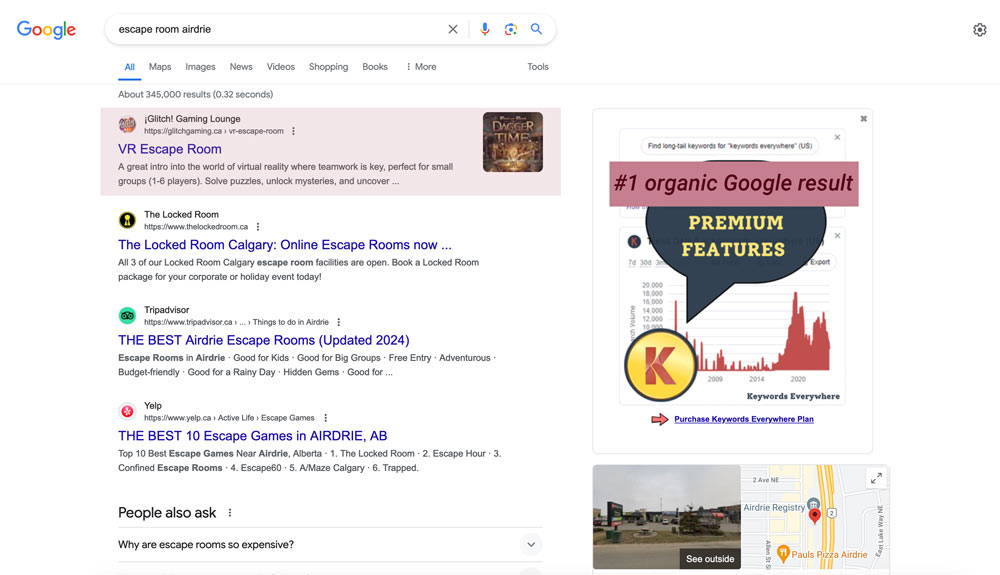This screenshot has height=575, width=1000.
Task: Click Glitch! Gaming Lounge favicon
Action: pos(127,124)
